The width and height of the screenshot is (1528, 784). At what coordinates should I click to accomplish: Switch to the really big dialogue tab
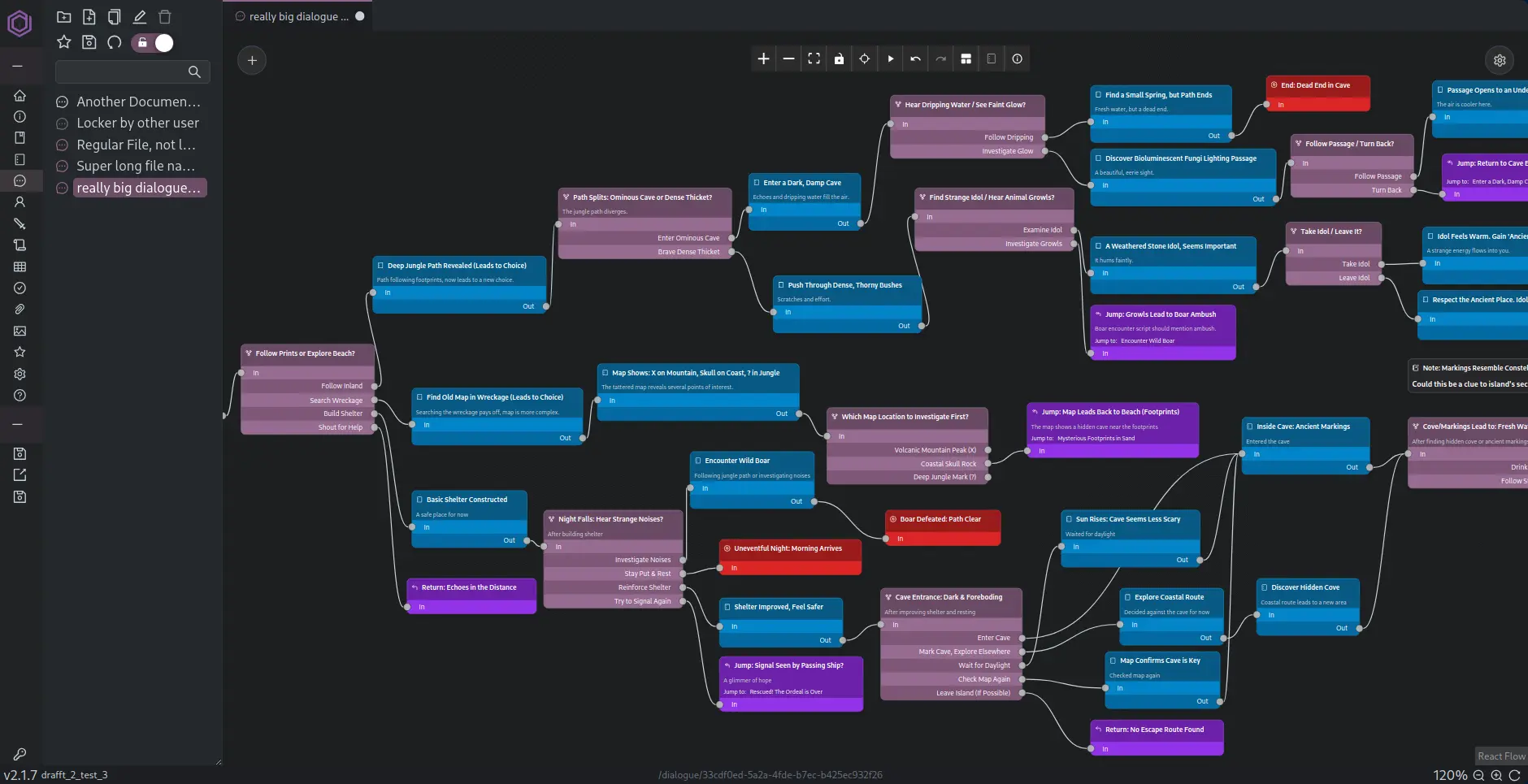pyautogui.click(x=298, y=16)
